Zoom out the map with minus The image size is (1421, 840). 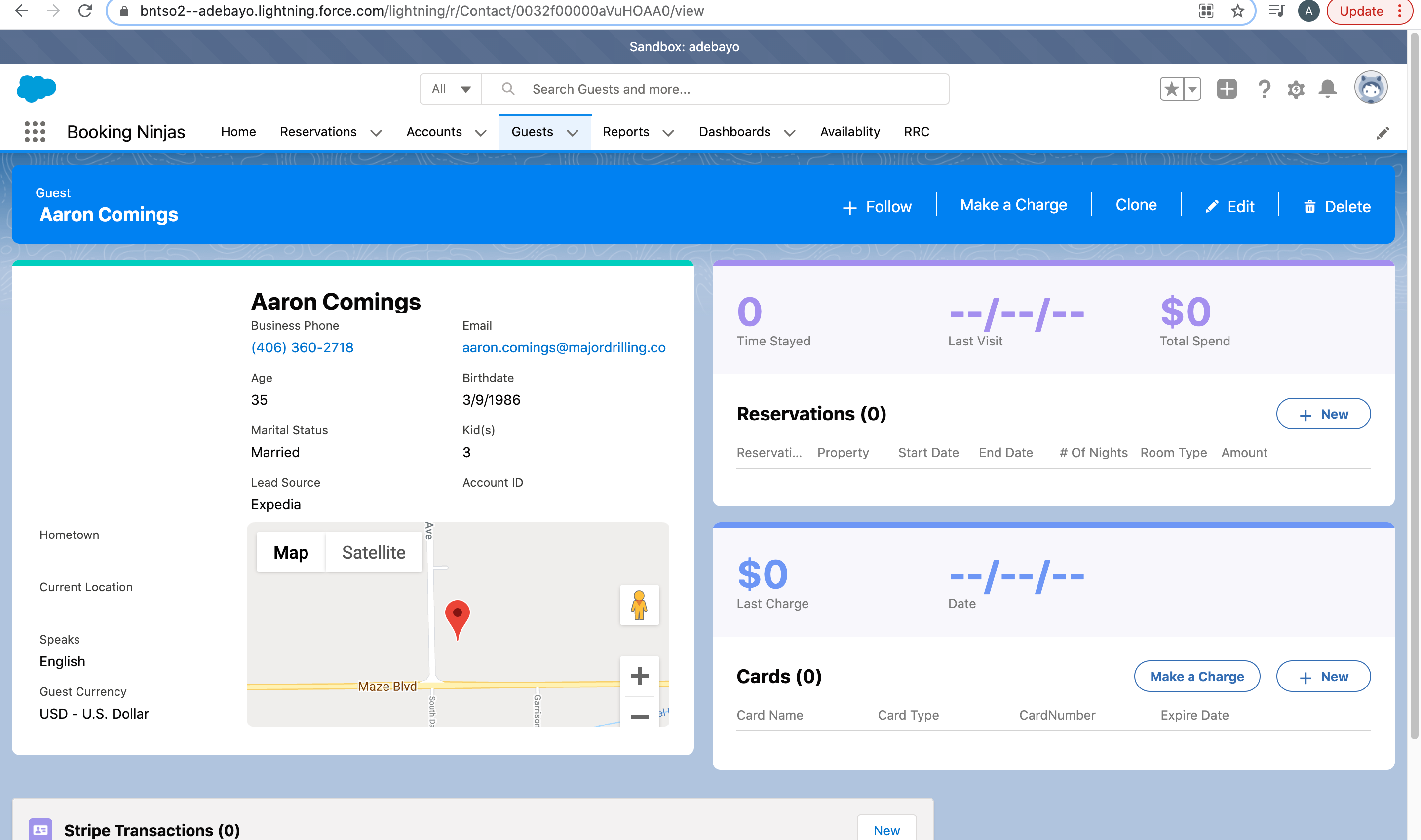(639, 716)
